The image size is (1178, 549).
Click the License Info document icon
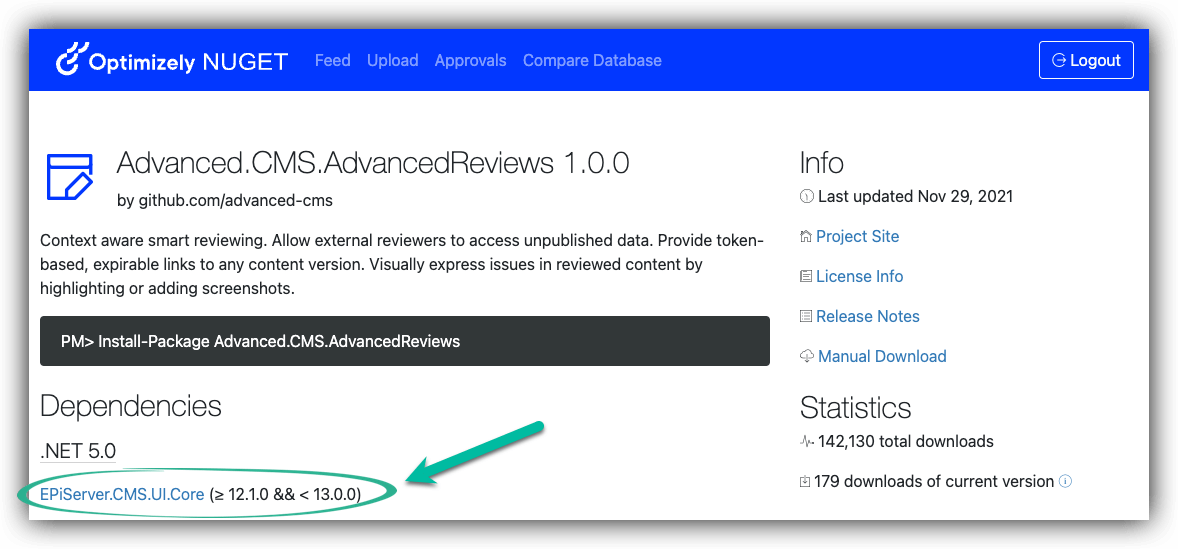pos(806,277)
